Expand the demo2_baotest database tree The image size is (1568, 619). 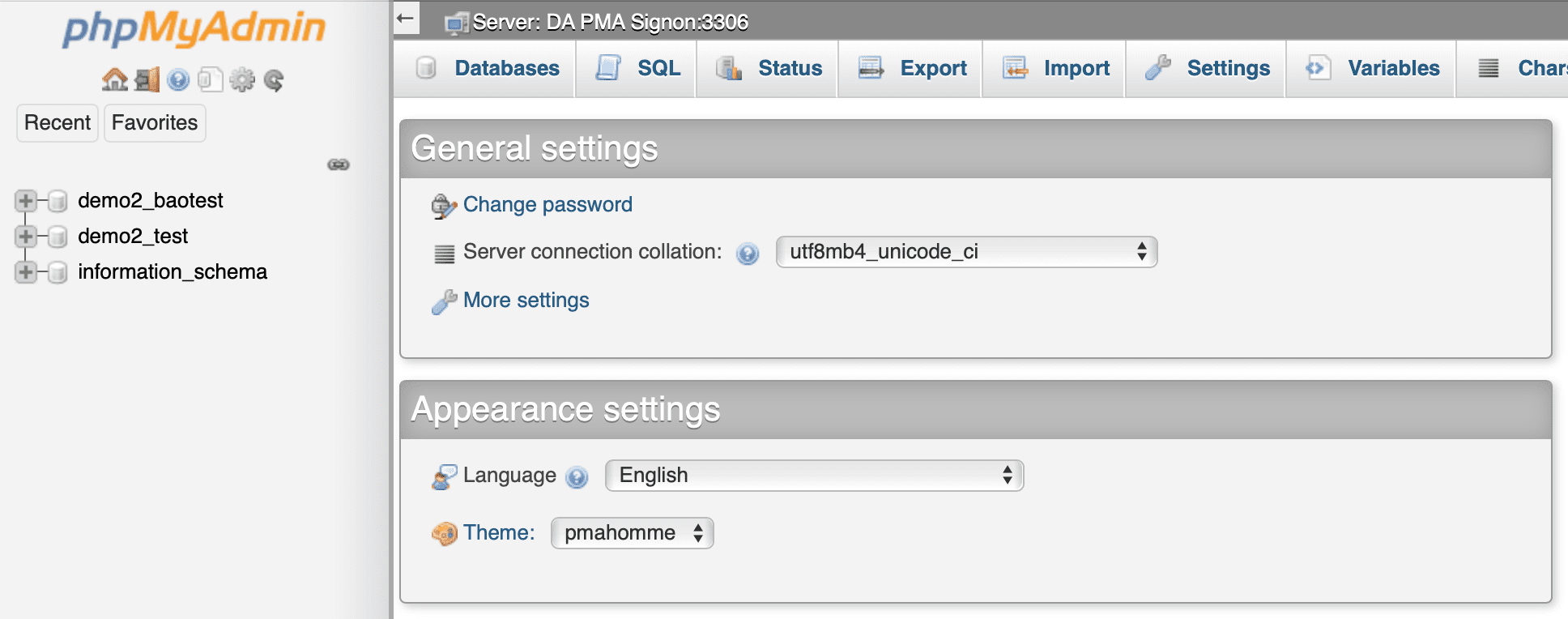point(26,201)
